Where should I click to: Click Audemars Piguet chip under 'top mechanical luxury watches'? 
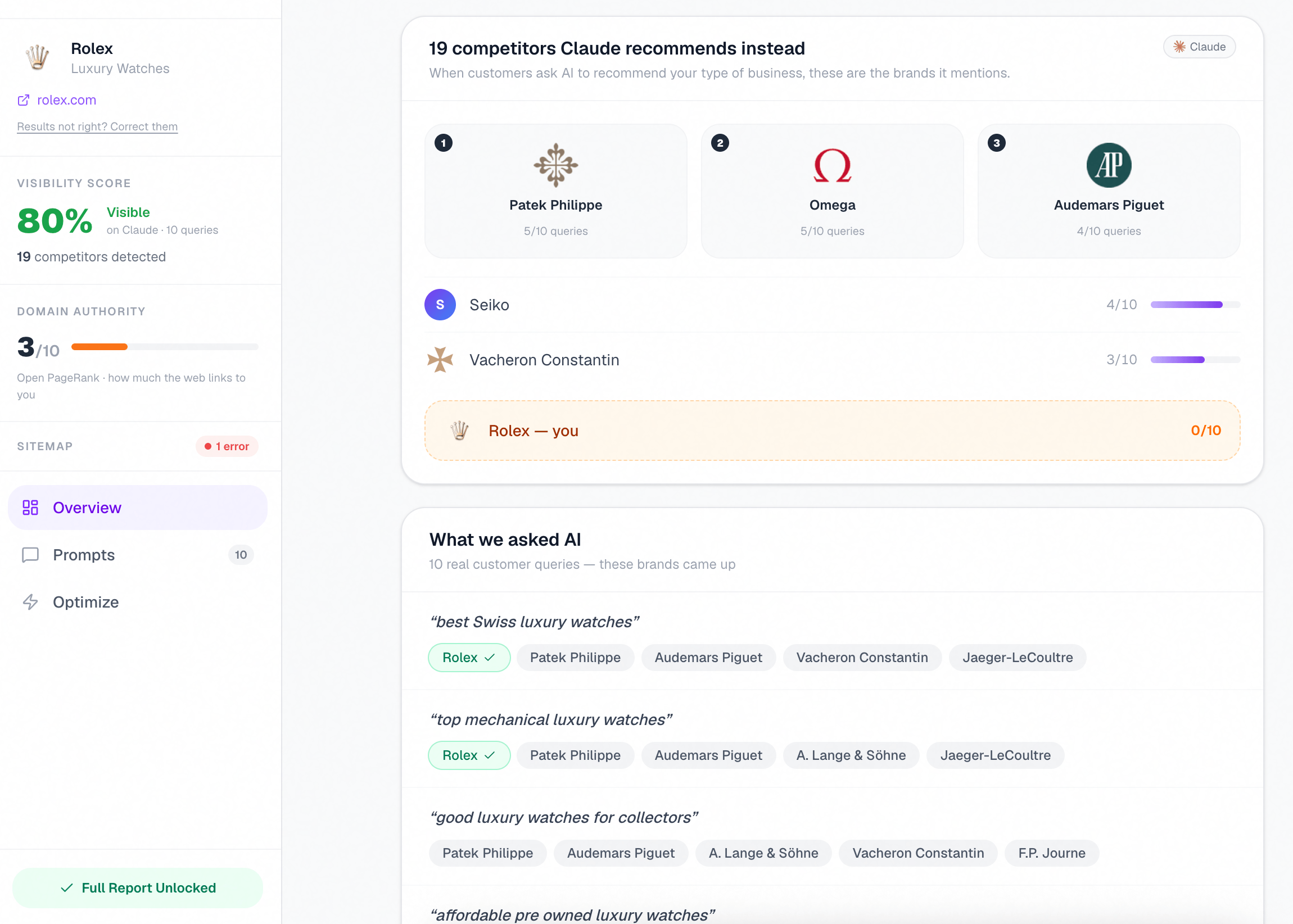pyautogui.click(x=708, y=755)
